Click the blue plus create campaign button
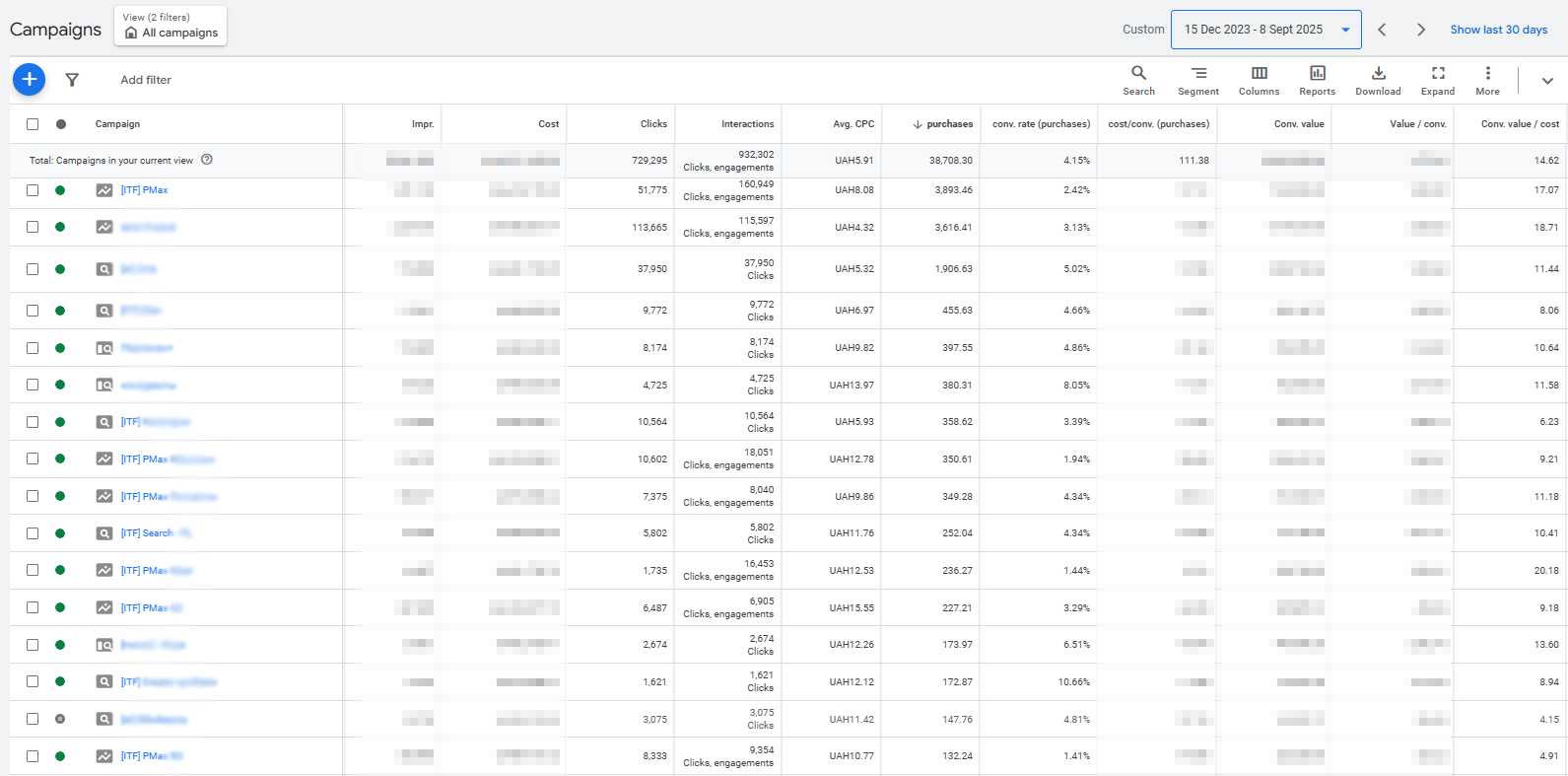The image size is (1568, 776). 30,79
